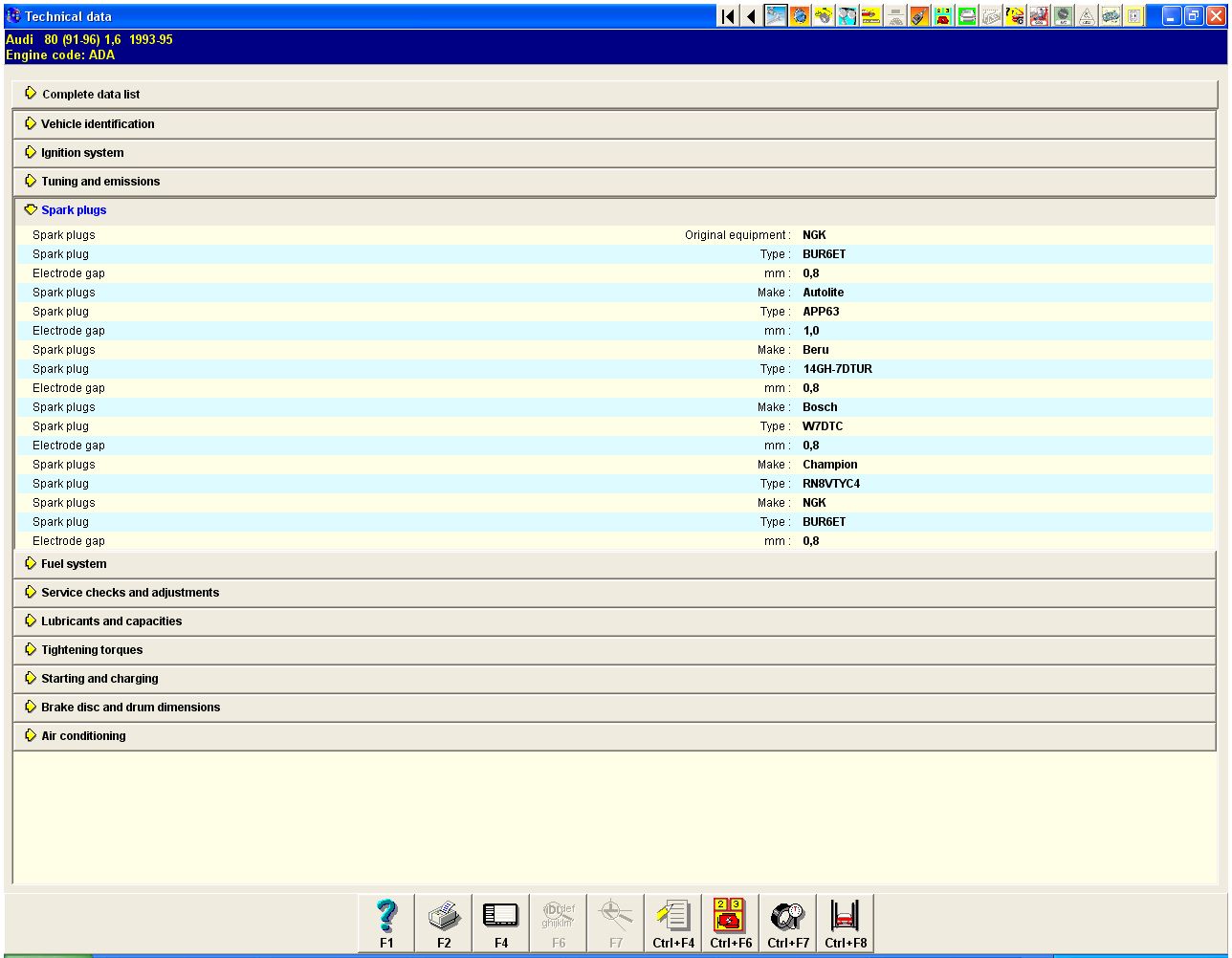Click the Ctrl+F6 button in the bottom bar
The height and width of the screenshot is (958, 1232).
(731, 924)
